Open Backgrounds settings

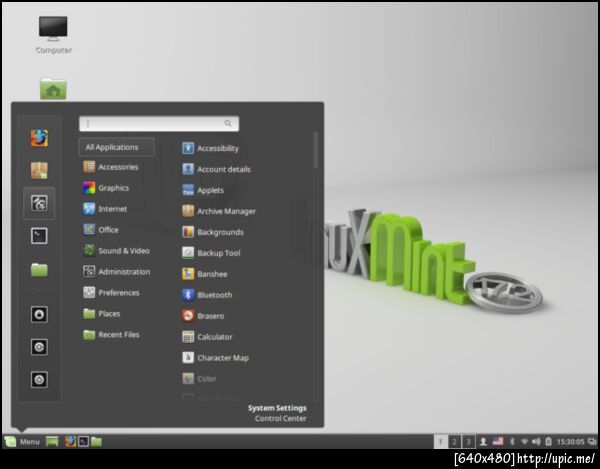(x=213, y=232)
